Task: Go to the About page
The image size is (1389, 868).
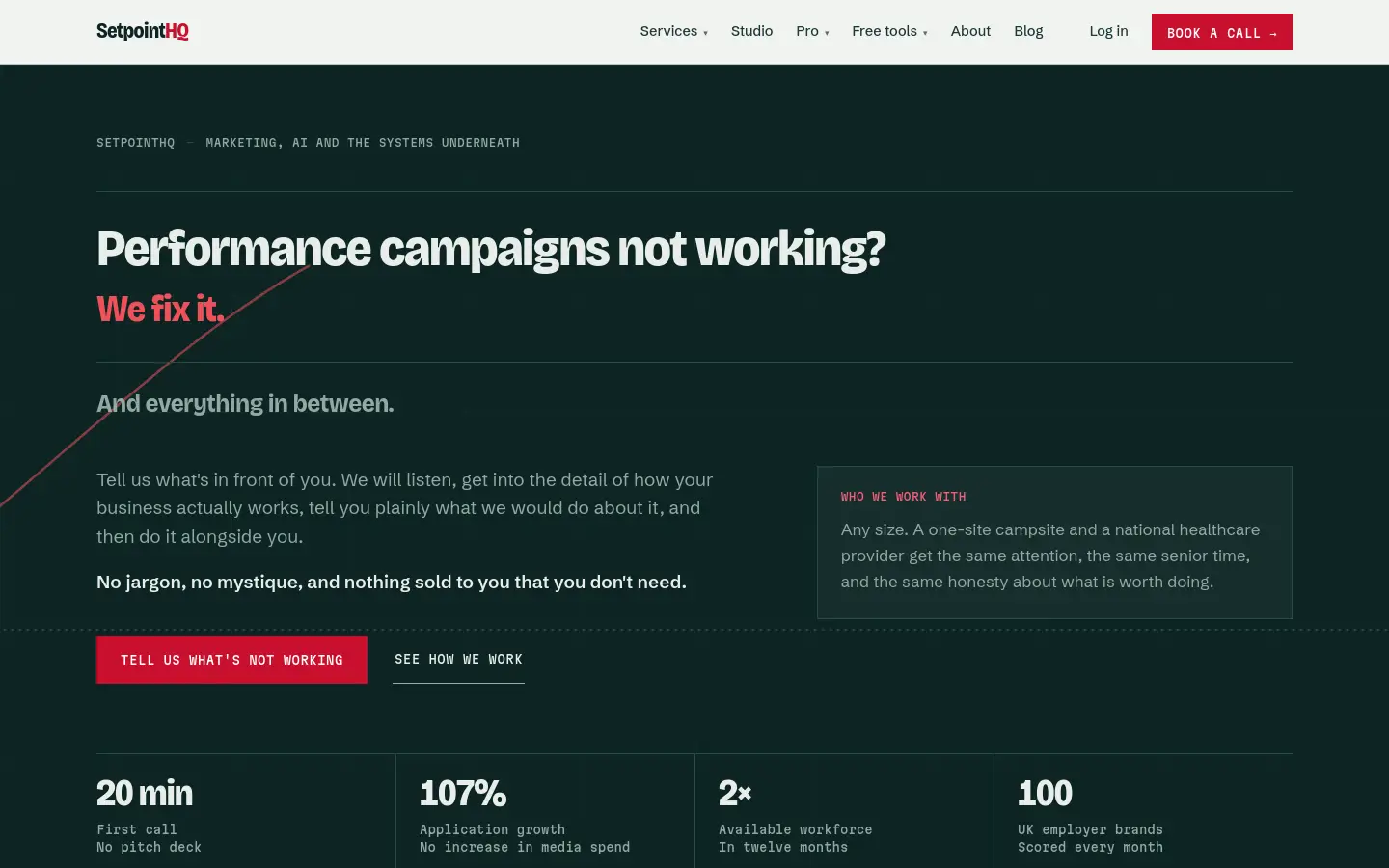Action: (x=970, y=31)
